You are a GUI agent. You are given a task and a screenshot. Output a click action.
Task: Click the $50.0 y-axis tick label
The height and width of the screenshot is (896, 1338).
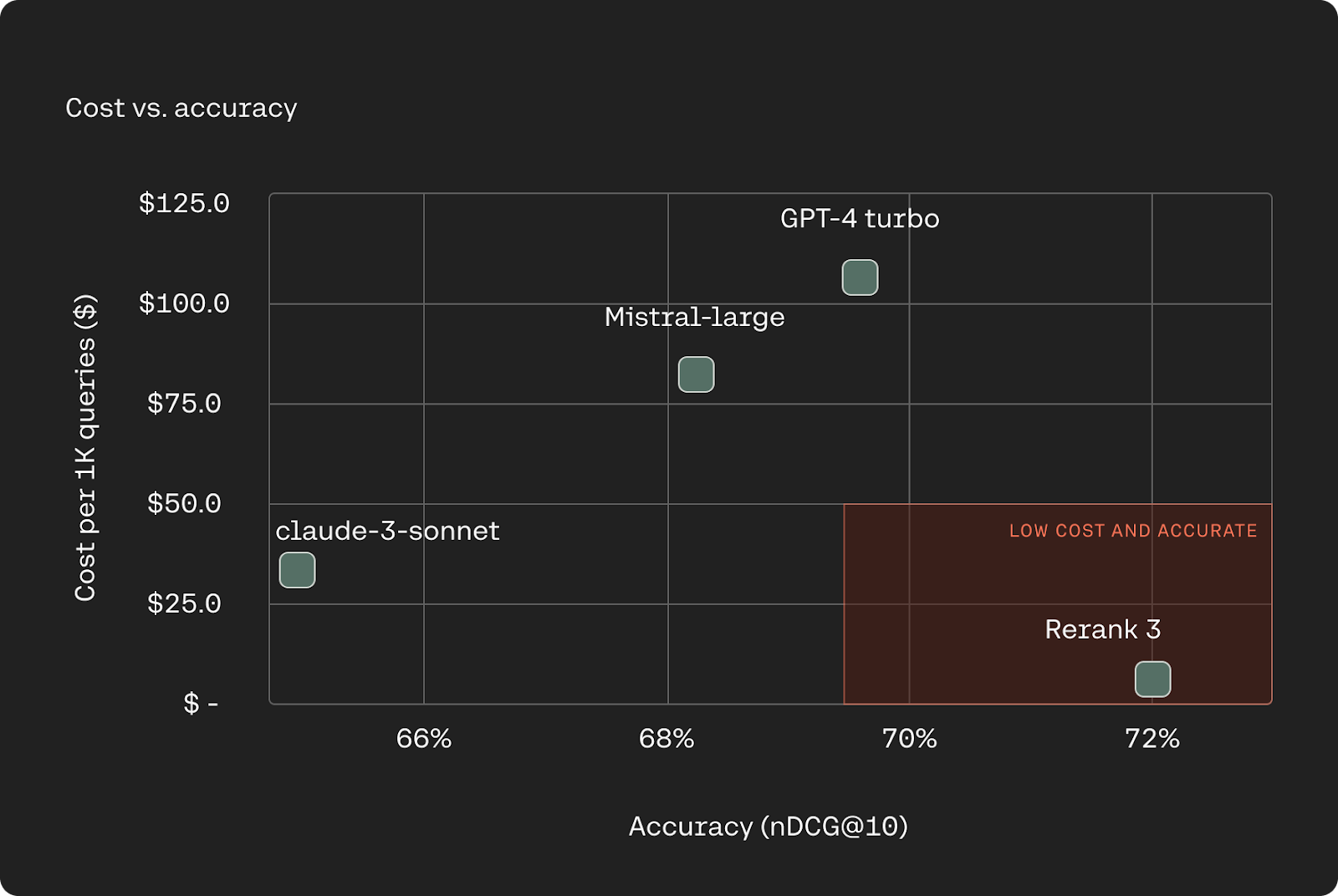click(x=184, y=503)
